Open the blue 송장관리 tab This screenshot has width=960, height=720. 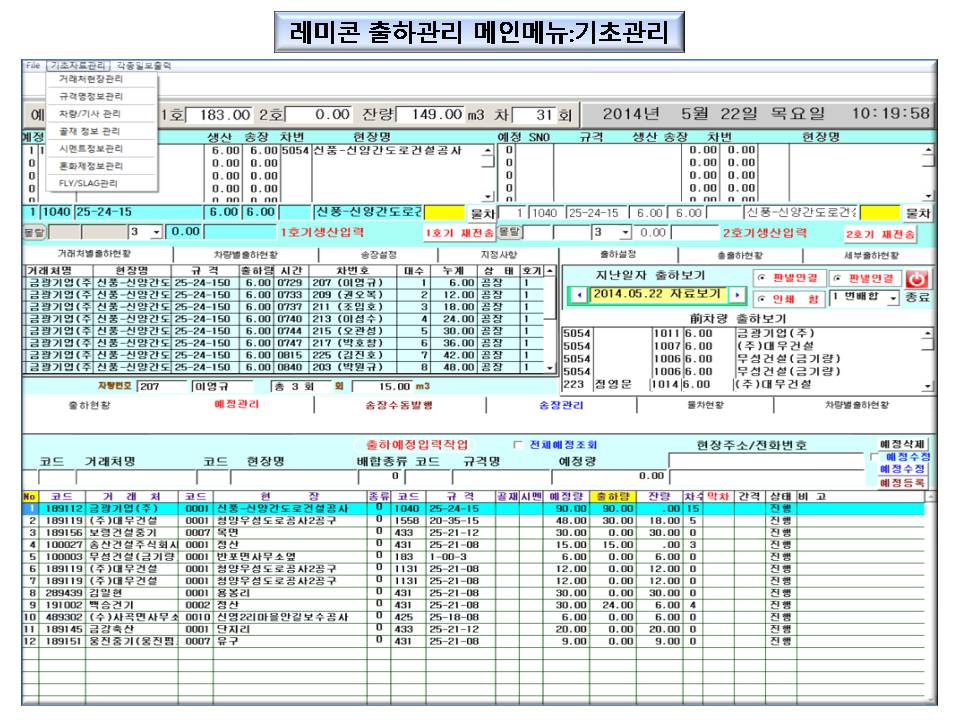pos(561,405)
